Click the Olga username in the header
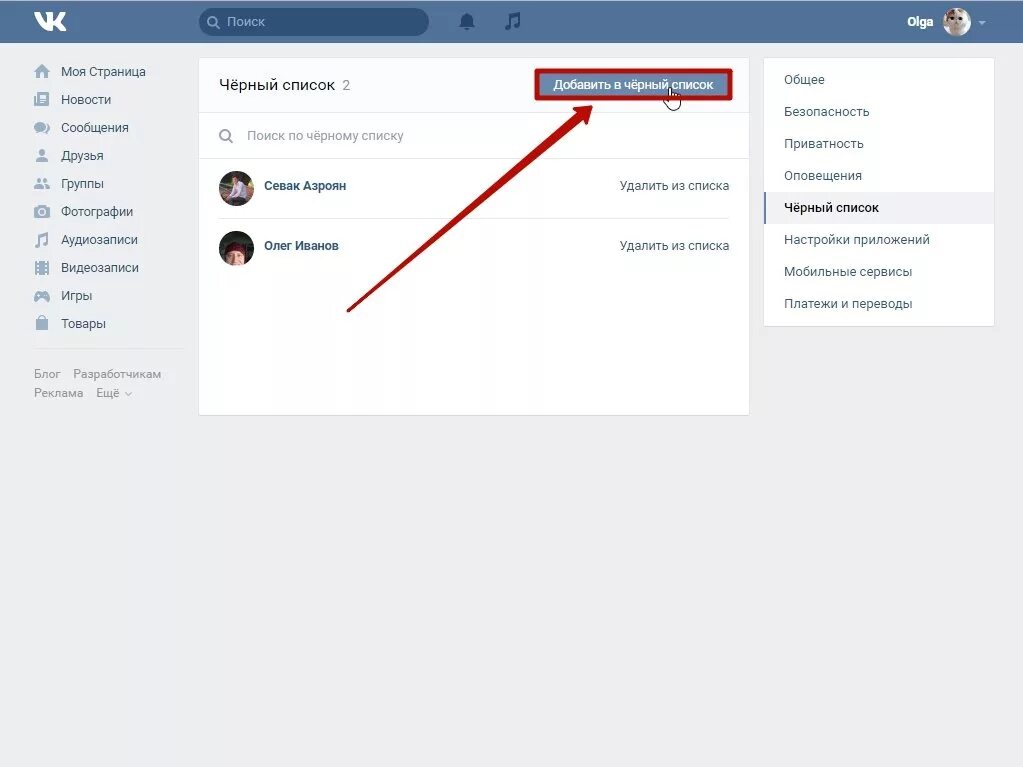 pyautogui.click(x=920, y=22)
